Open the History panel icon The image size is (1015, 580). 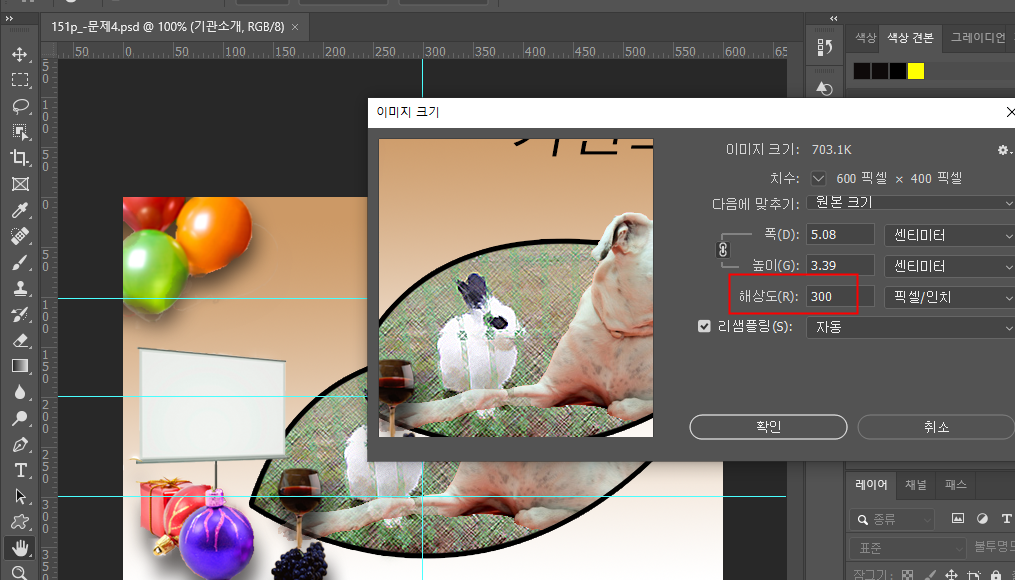825,47
